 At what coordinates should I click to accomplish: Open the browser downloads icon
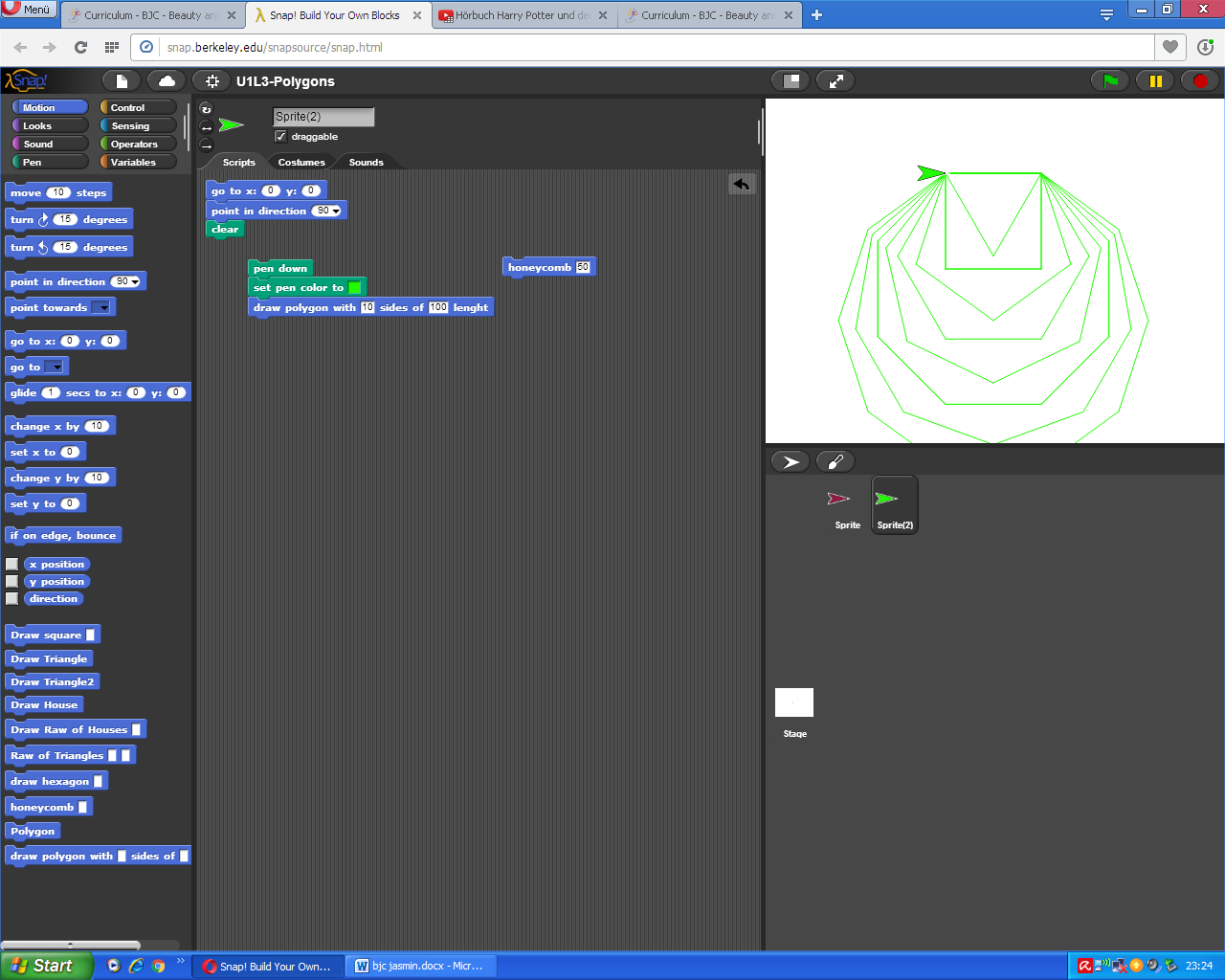(x=1205, y=47)
